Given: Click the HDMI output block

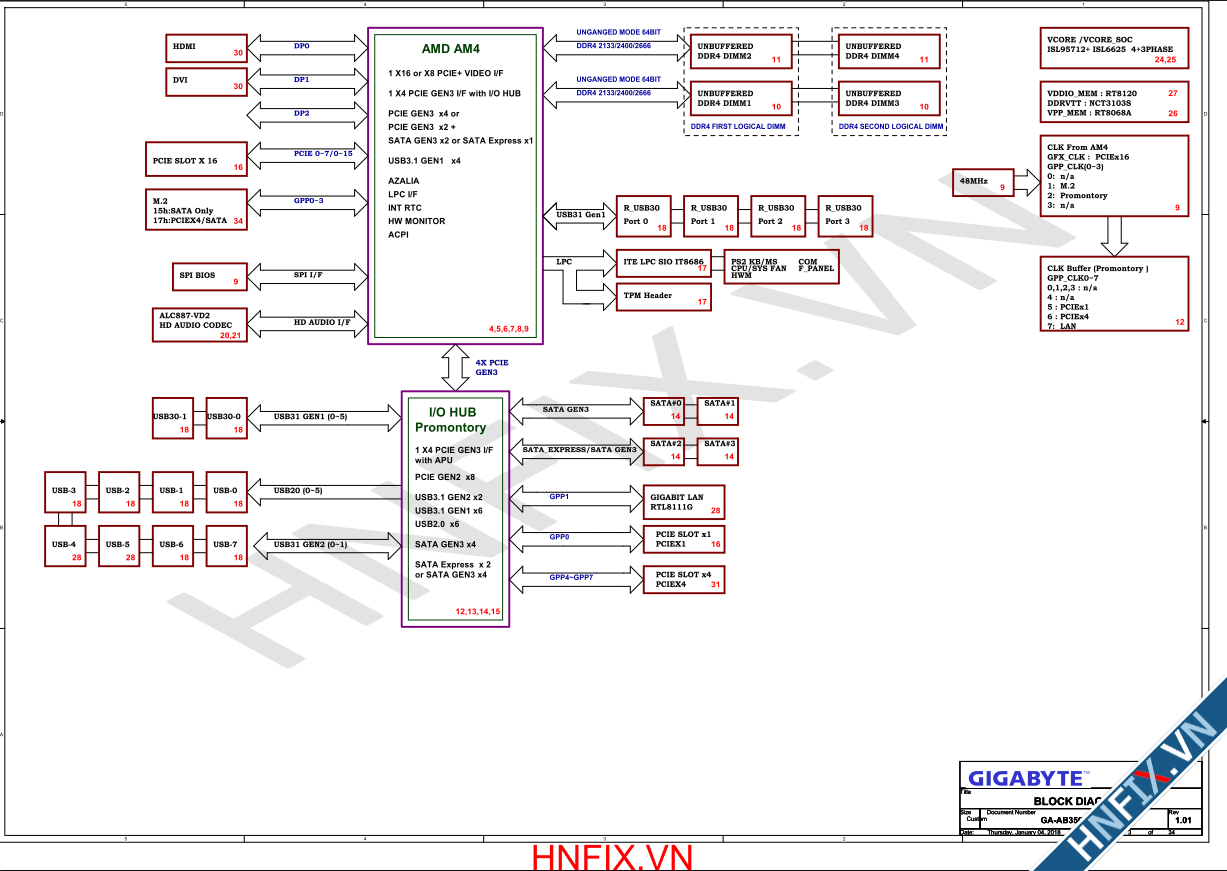Looking at the screenshot, I should click(x=207, y=48).
